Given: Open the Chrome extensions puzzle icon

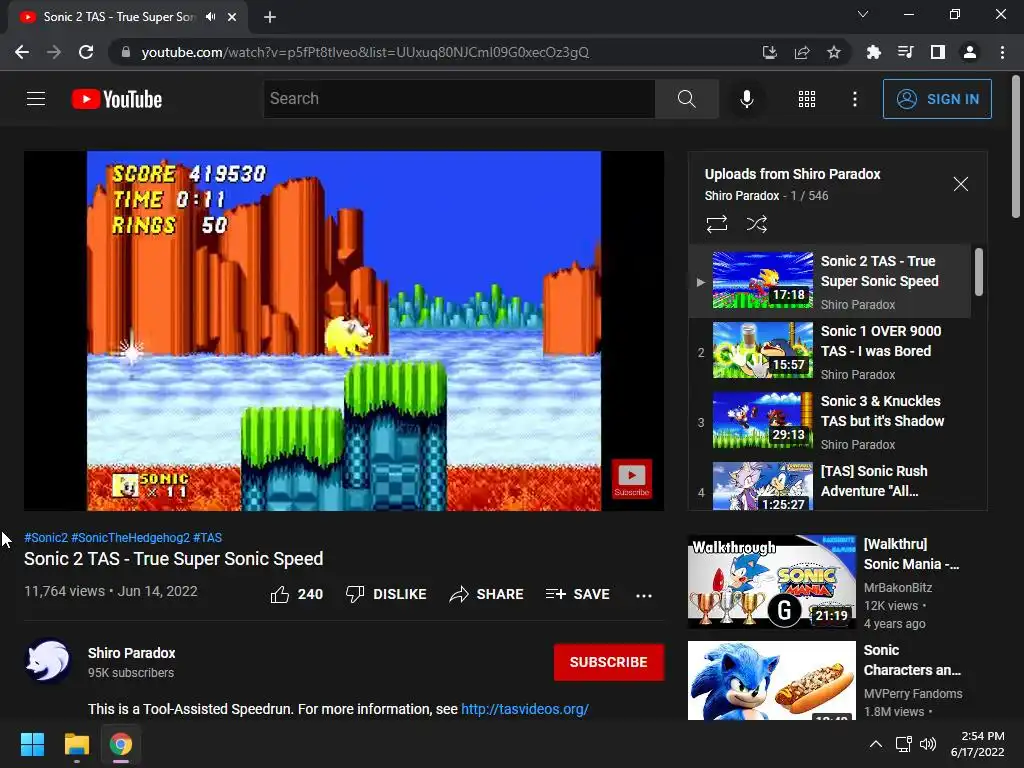Looking at the screenshot, I should pos(873,52).
